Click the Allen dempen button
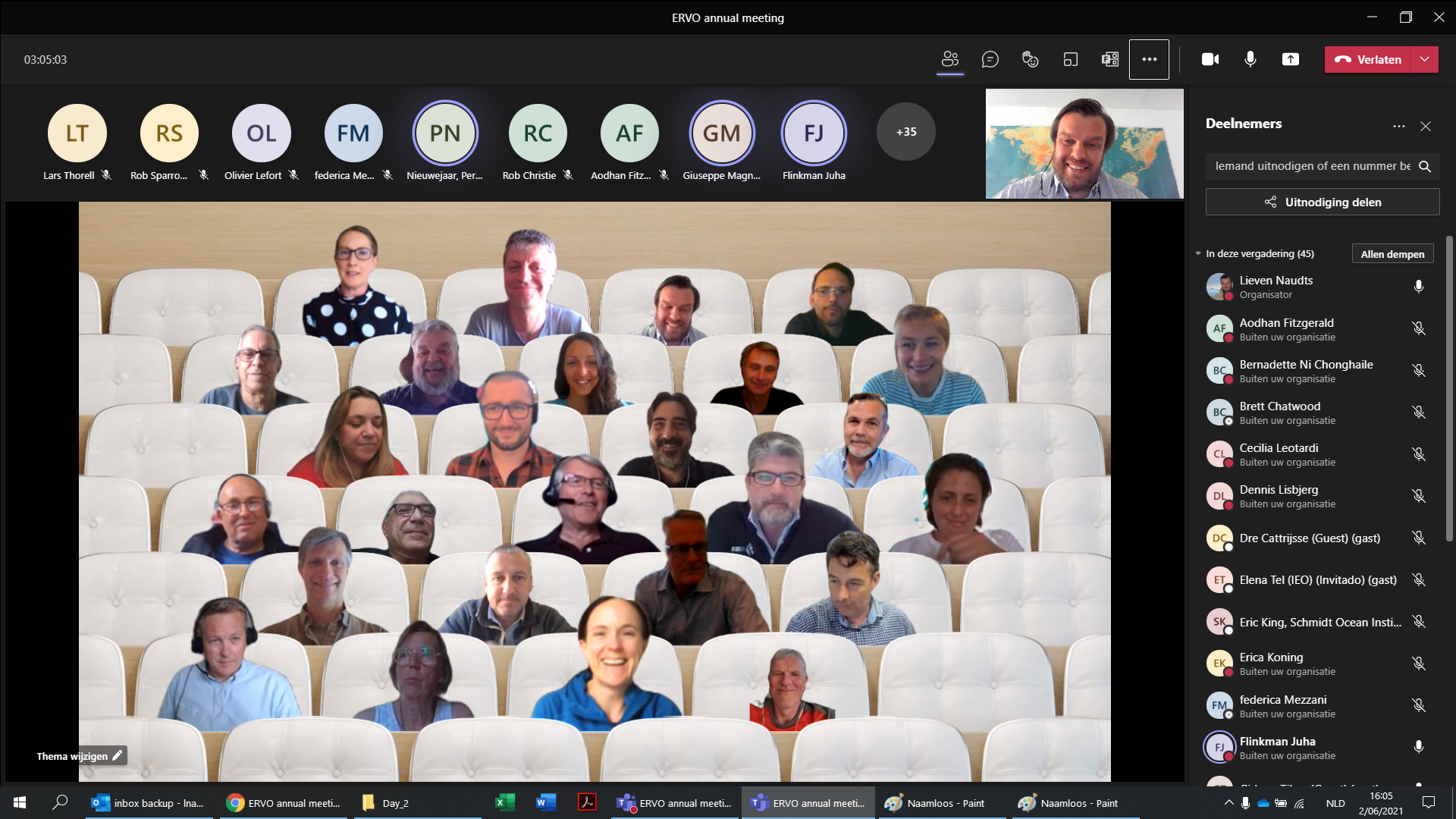Image resolution: width=1456 pixels, height=819 pixels. click(x=1392, y=254)
